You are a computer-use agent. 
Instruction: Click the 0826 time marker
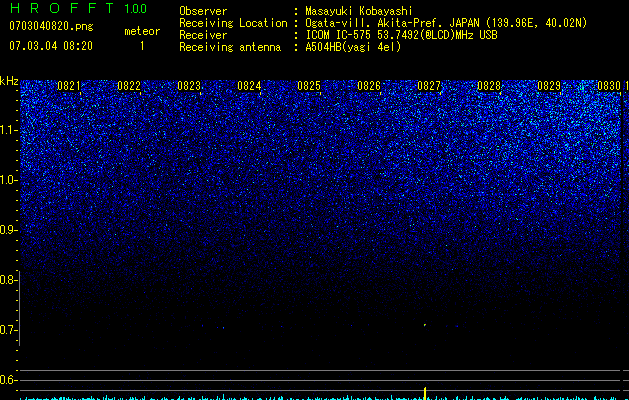[369, 86]
